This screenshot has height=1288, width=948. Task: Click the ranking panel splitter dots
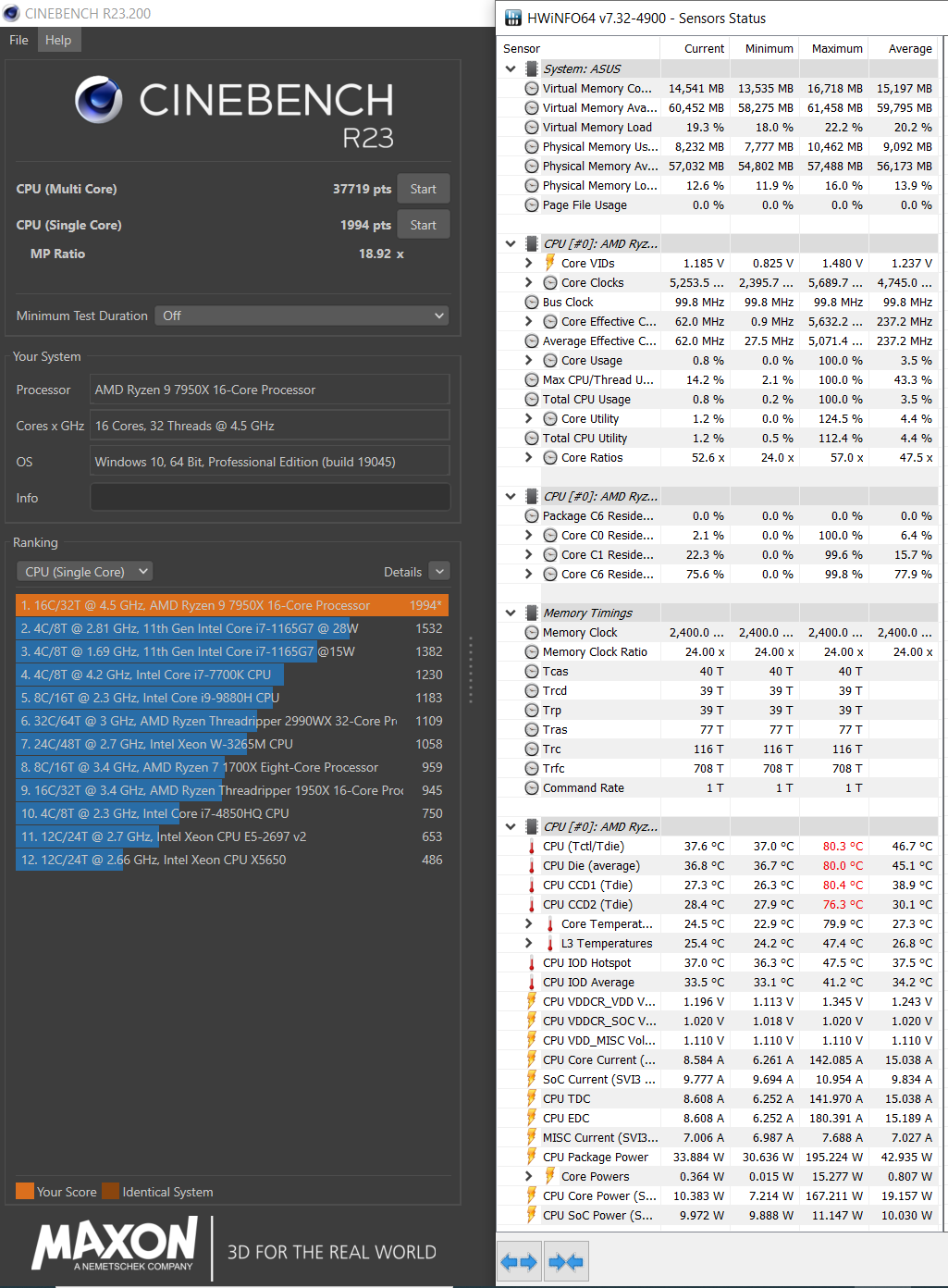pyautogui.click(x=470, y=668)
